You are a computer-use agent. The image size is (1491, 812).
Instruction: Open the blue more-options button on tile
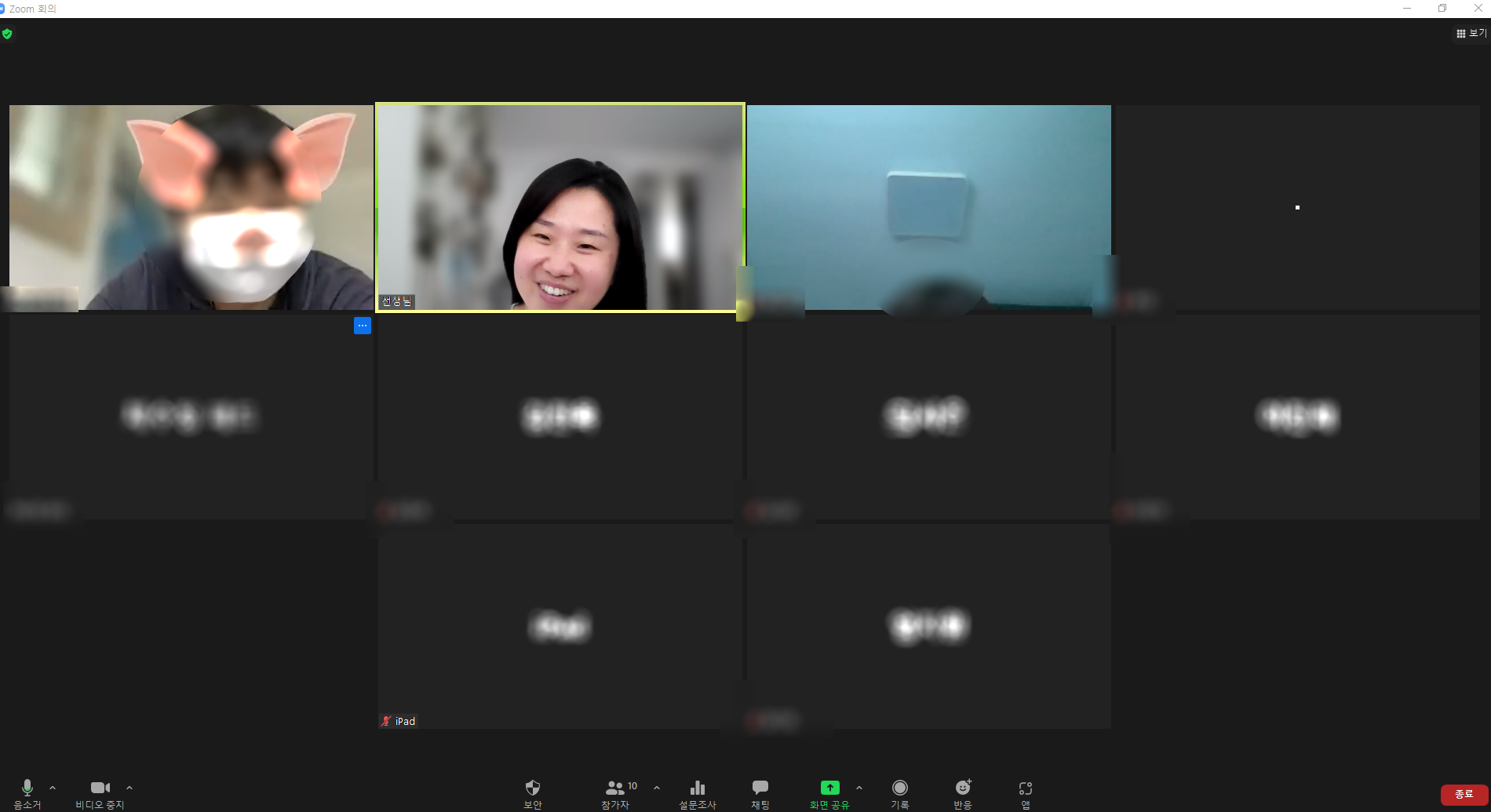click(363, 326)
